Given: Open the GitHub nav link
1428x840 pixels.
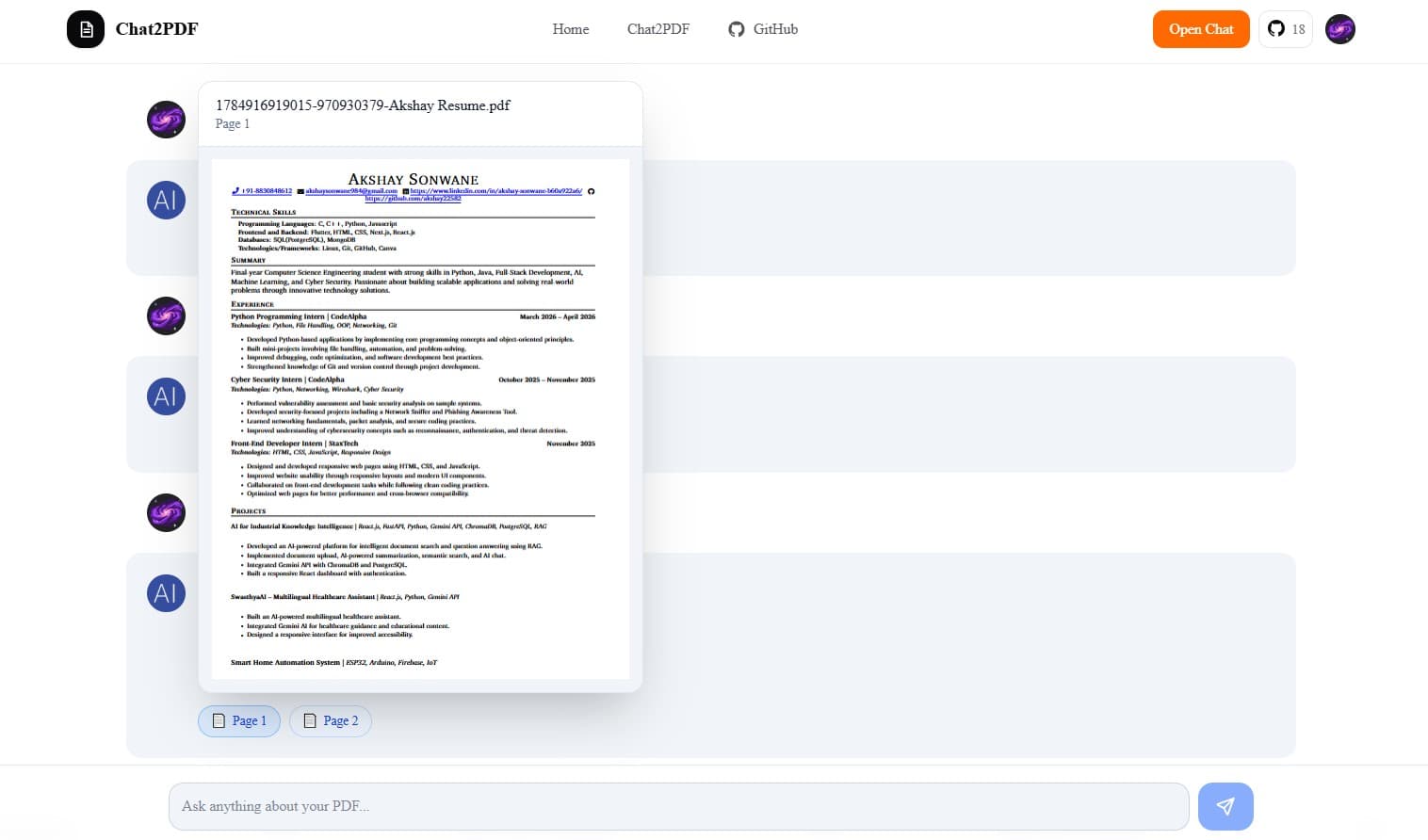Looking at the screenshot, I should [x=763, y=29].
